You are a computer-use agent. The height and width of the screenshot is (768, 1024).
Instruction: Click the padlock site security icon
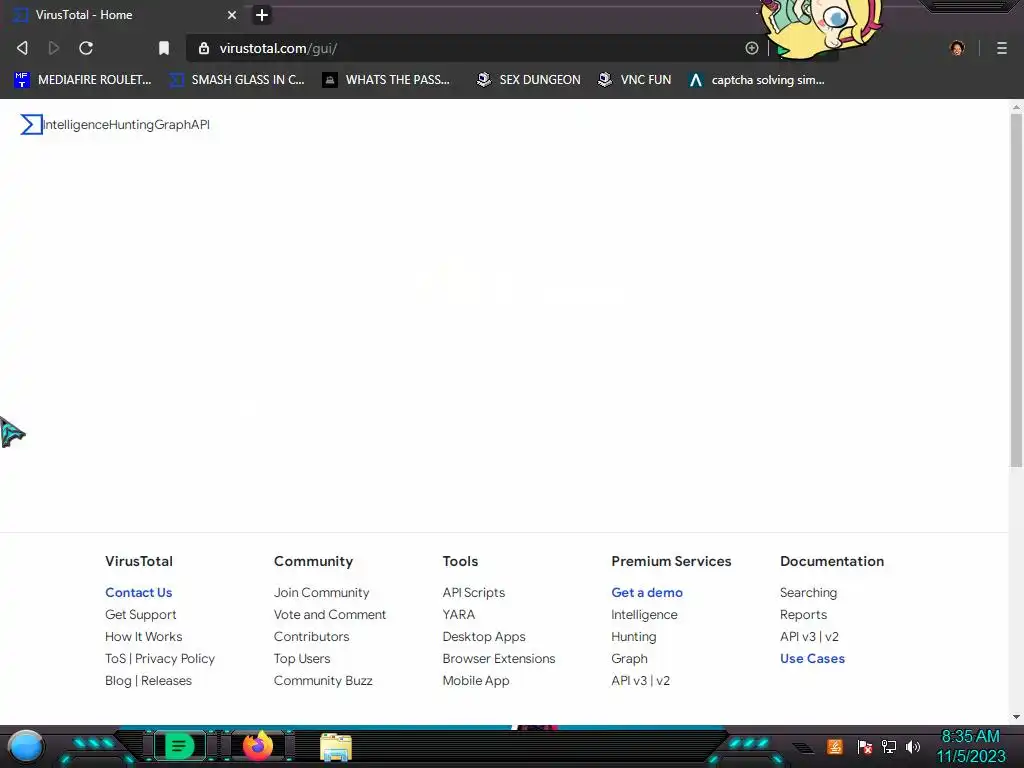point(204,48)
